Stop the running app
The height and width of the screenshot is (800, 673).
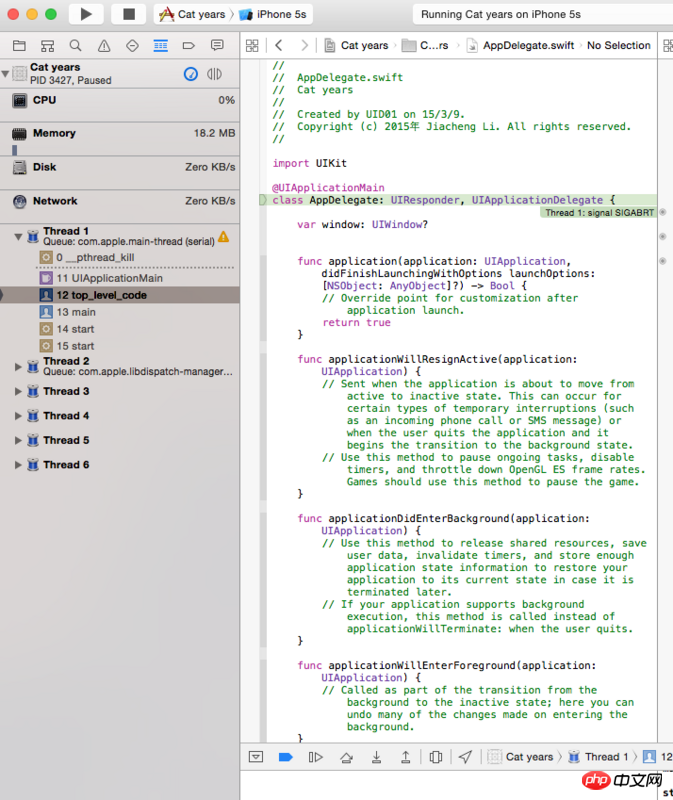pos(128,14)
